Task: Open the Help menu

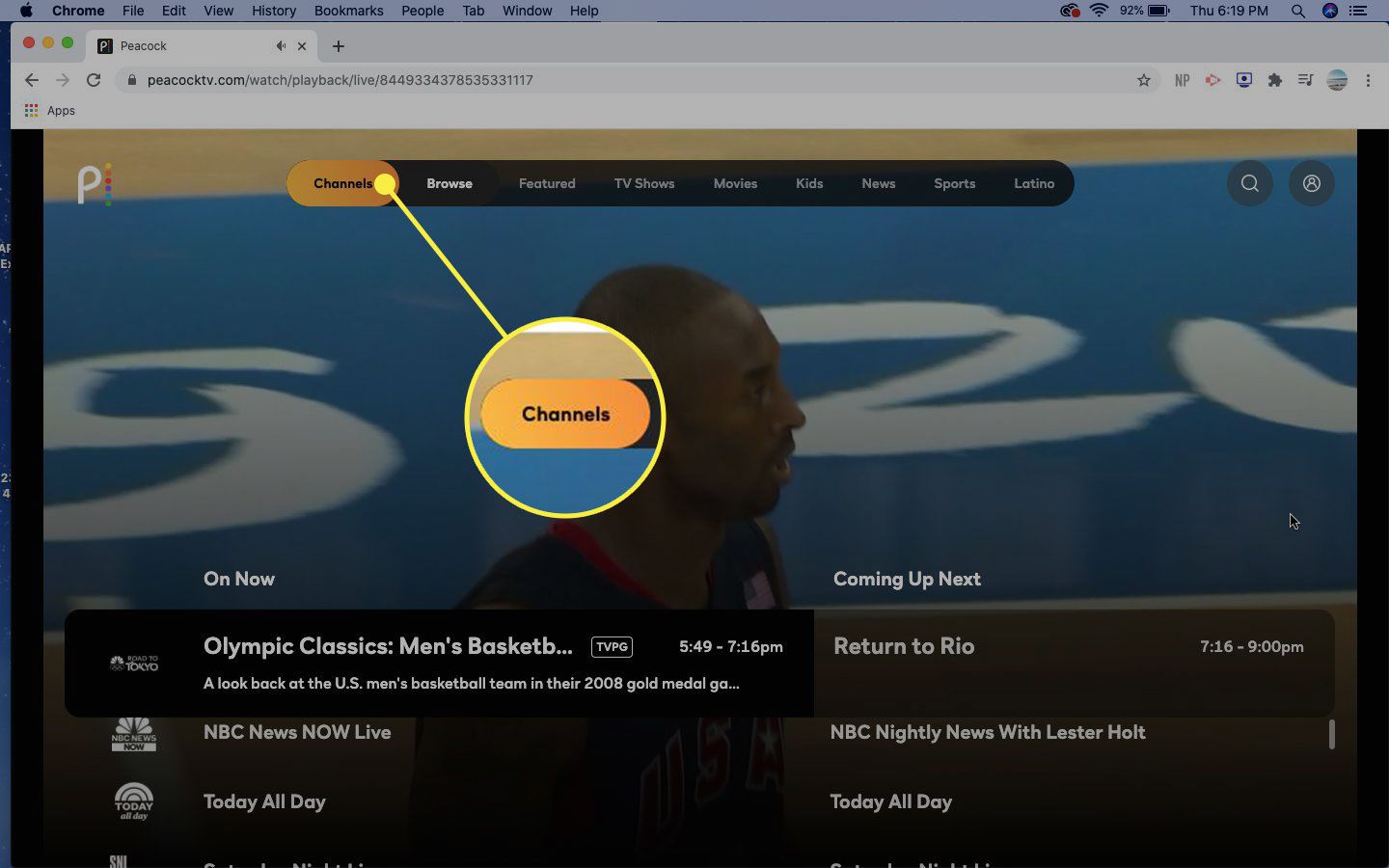Action: pos(584,11)
